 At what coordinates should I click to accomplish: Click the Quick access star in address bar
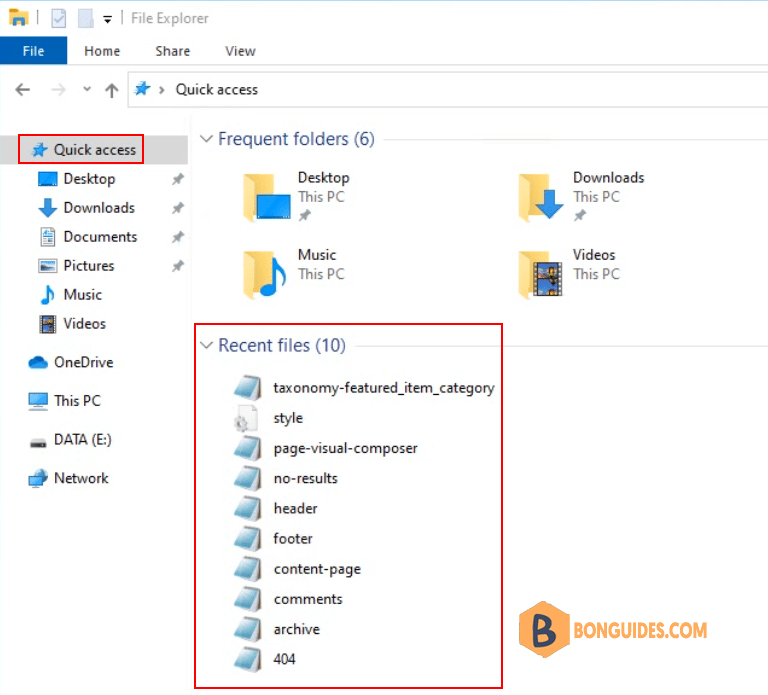(x=143, y=89)
